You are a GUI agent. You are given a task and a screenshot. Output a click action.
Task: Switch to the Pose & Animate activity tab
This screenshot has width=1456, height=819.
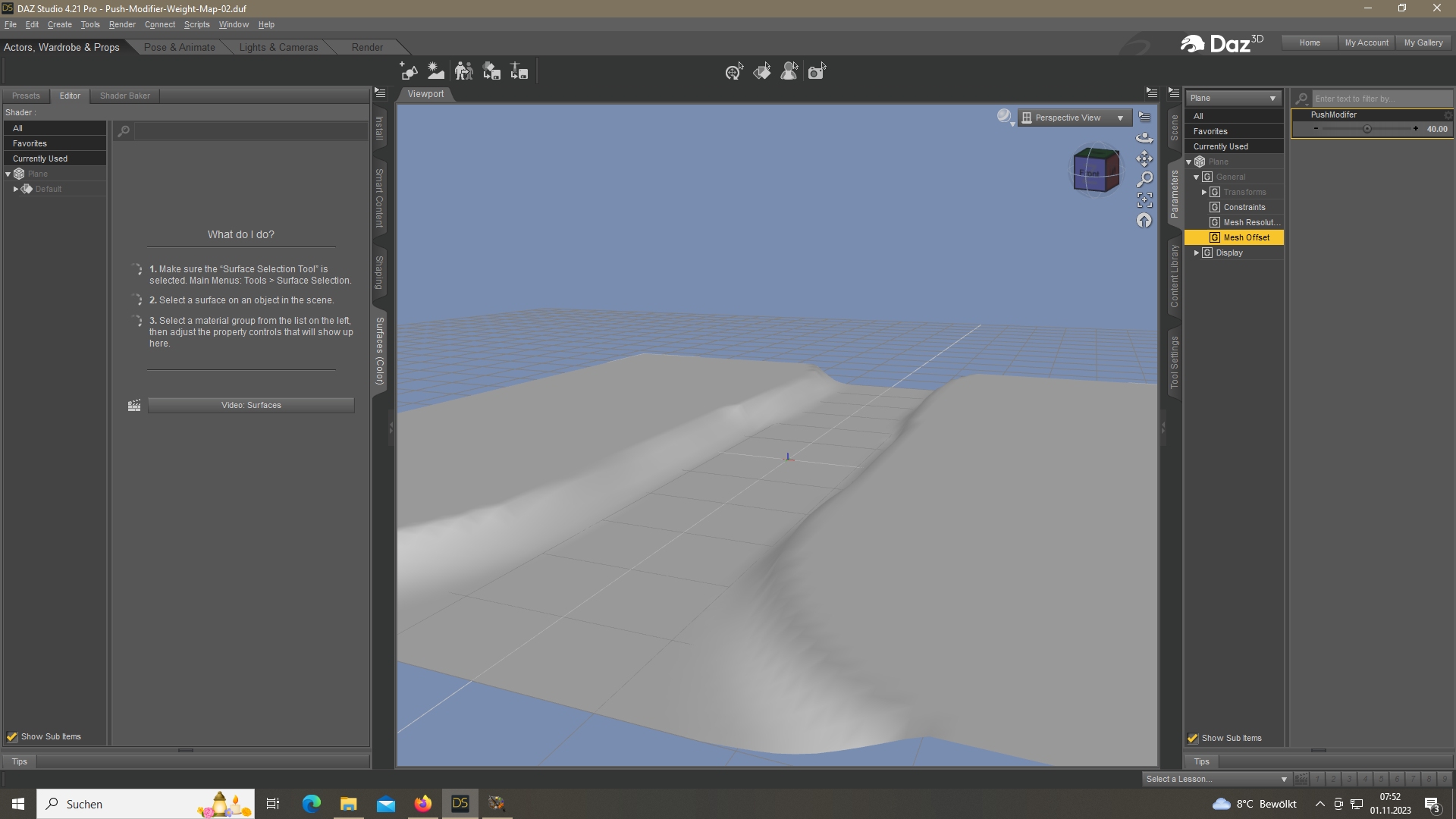(x=179, y=47)
